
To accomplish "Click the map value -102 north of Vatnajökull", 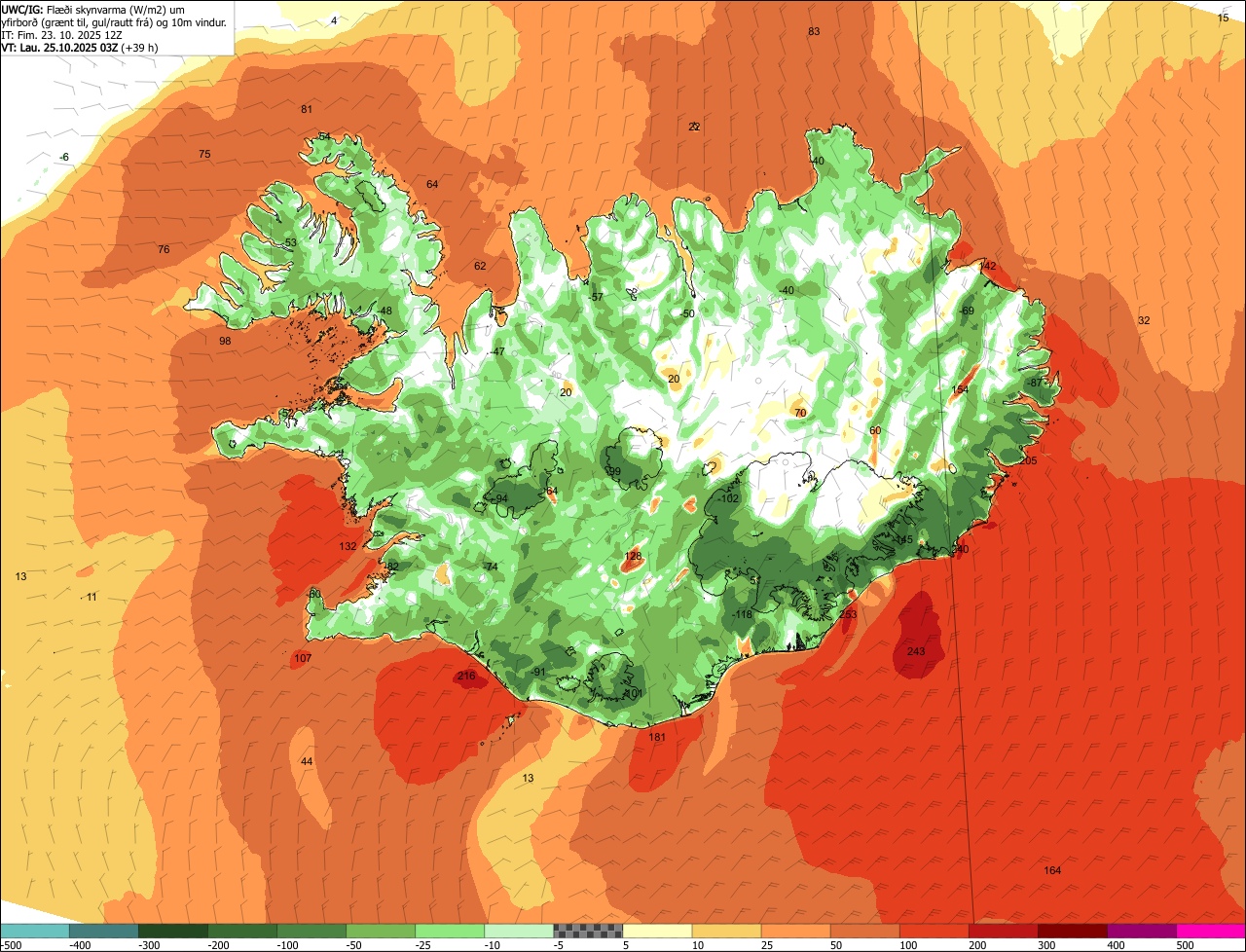I will tap(728, 498).
